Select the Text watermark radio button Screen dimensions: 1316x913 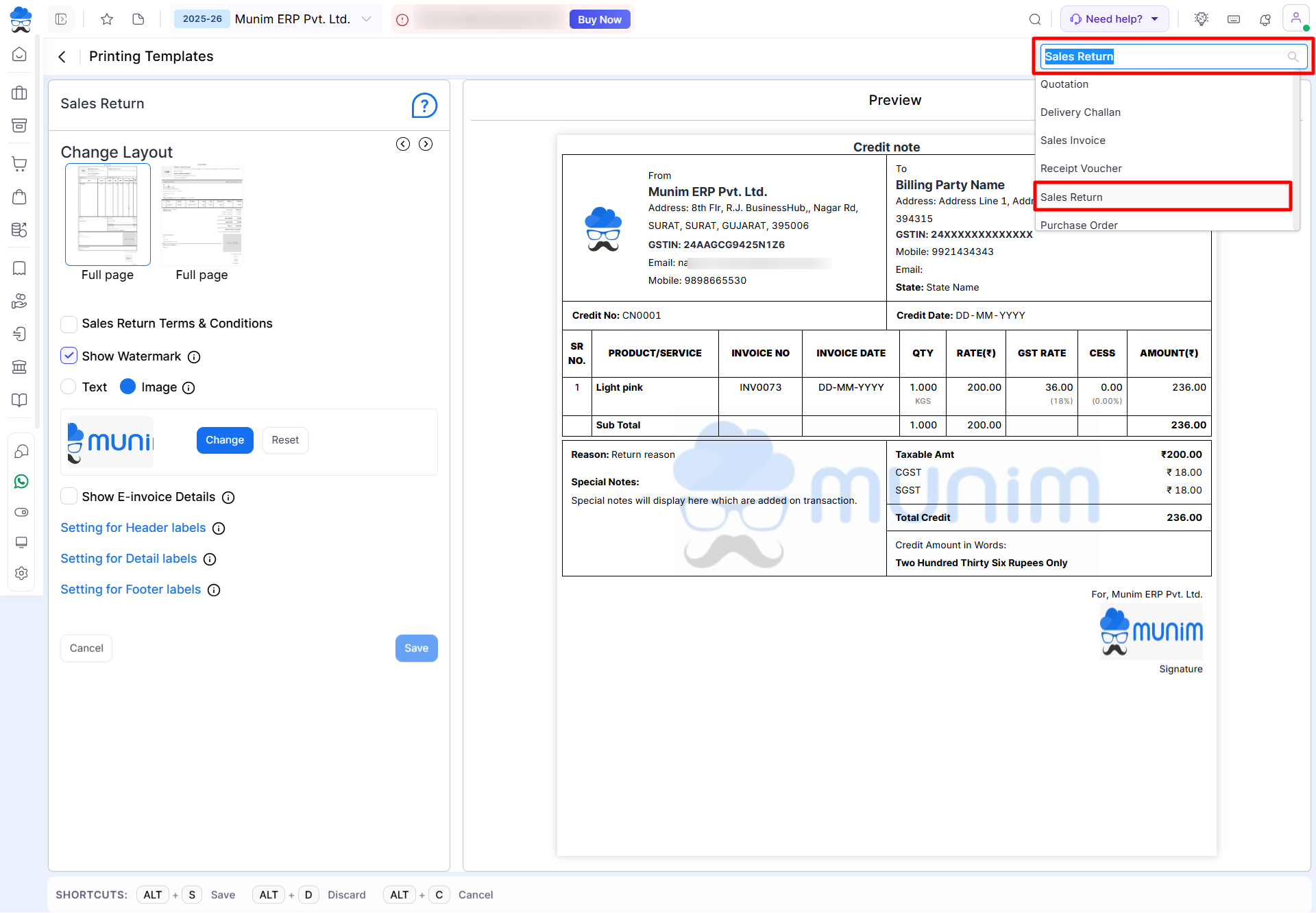[x=69, y=387]
